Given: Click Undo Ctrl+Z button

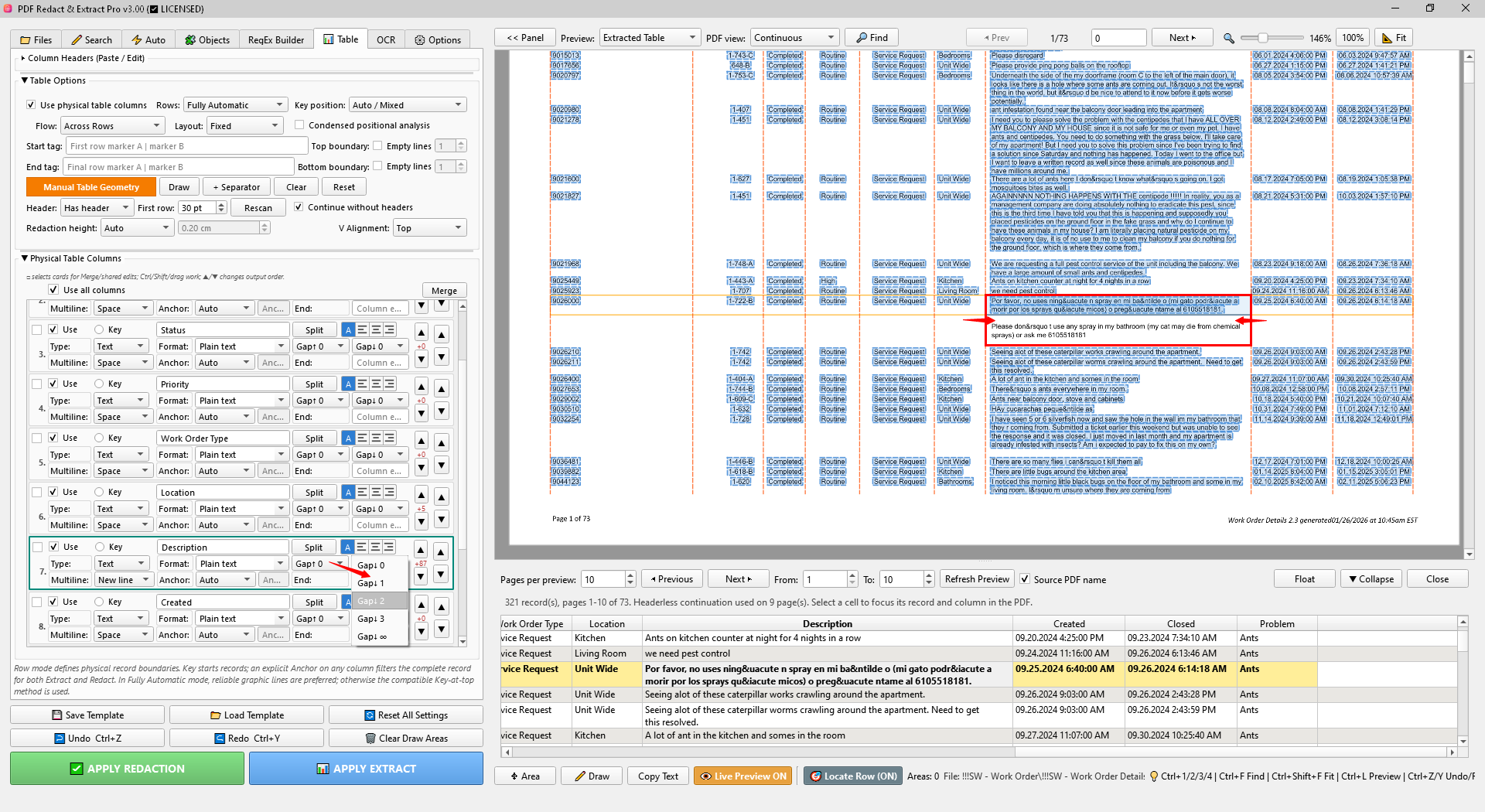Looking at the screenshot, I should coord(87,739).
